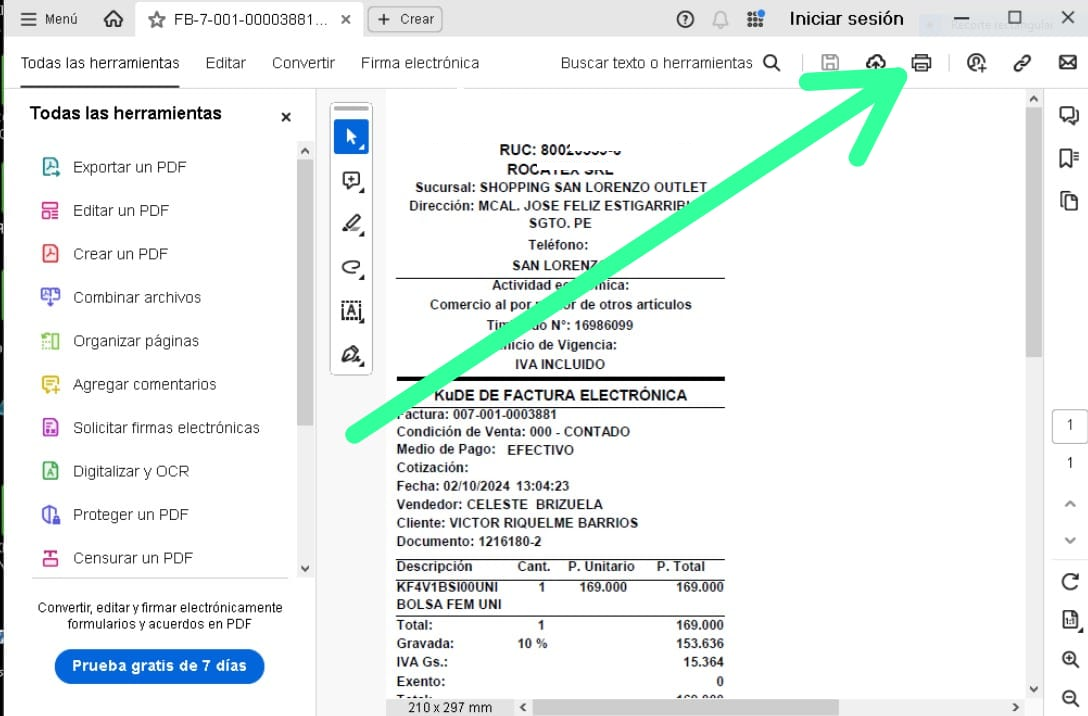Star the FB-7-001 document tab

[x=156, y=19]
